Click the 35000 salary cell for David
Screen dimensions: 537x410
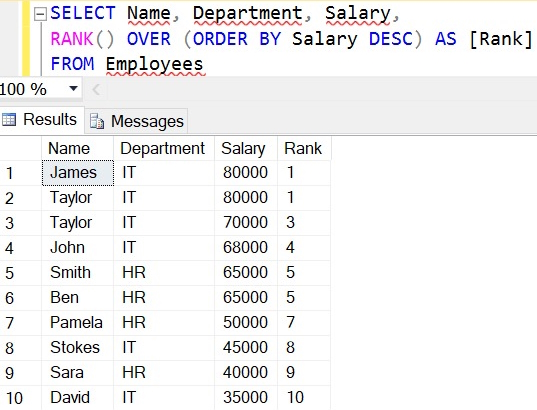click(246, 398)
